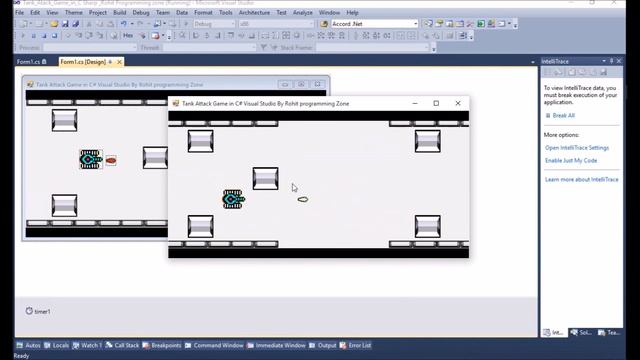Screen dimensions: 640x360
Task: Open the Format menu
Action: (x=203, y=13)
